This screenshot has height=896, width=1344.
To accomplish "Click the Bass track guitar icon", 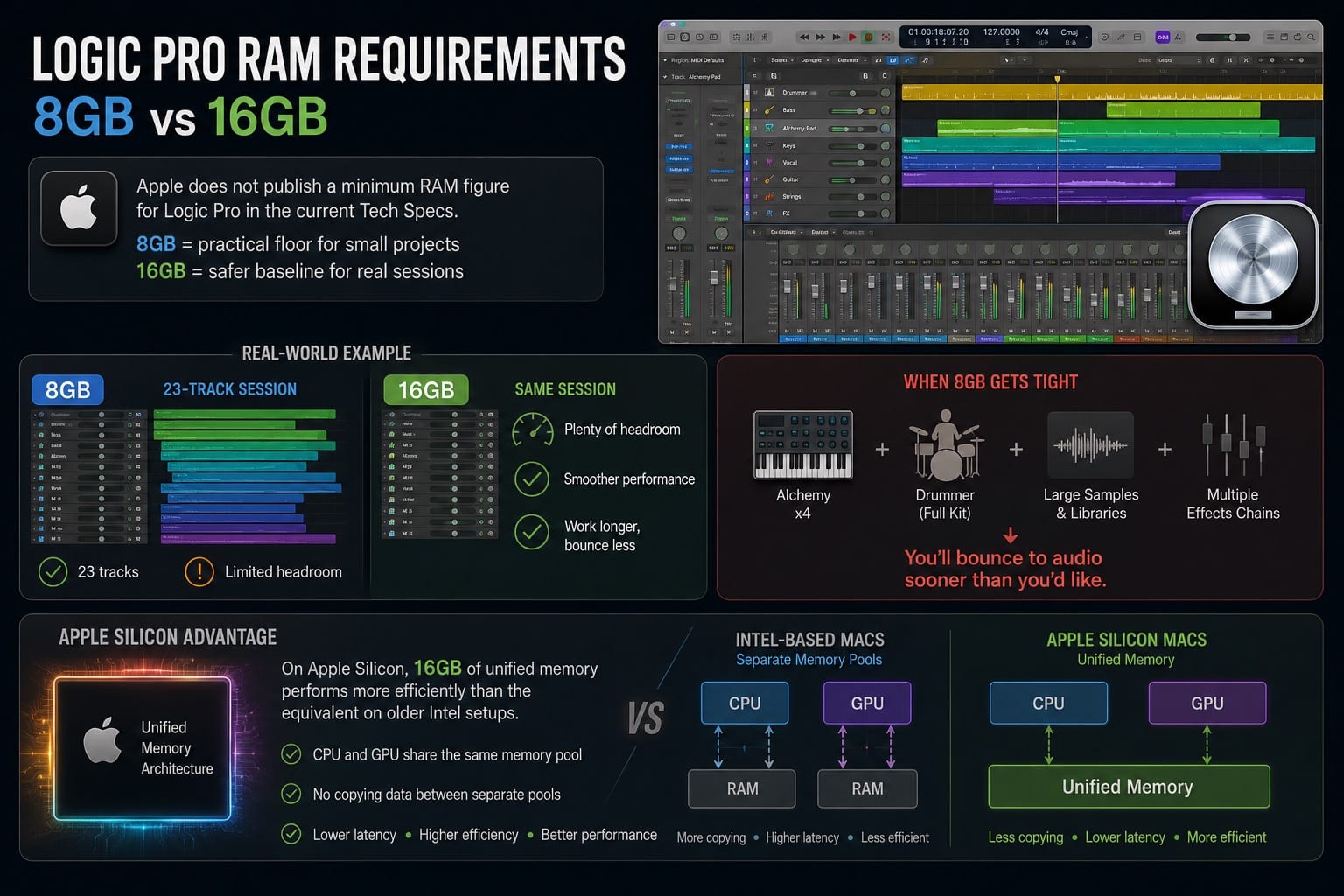I will point(769,110).
